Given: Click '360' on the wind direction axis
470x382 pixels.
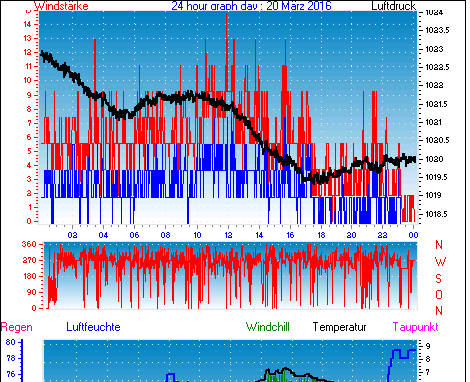Looking at the screenshot, I should (29, 244).
